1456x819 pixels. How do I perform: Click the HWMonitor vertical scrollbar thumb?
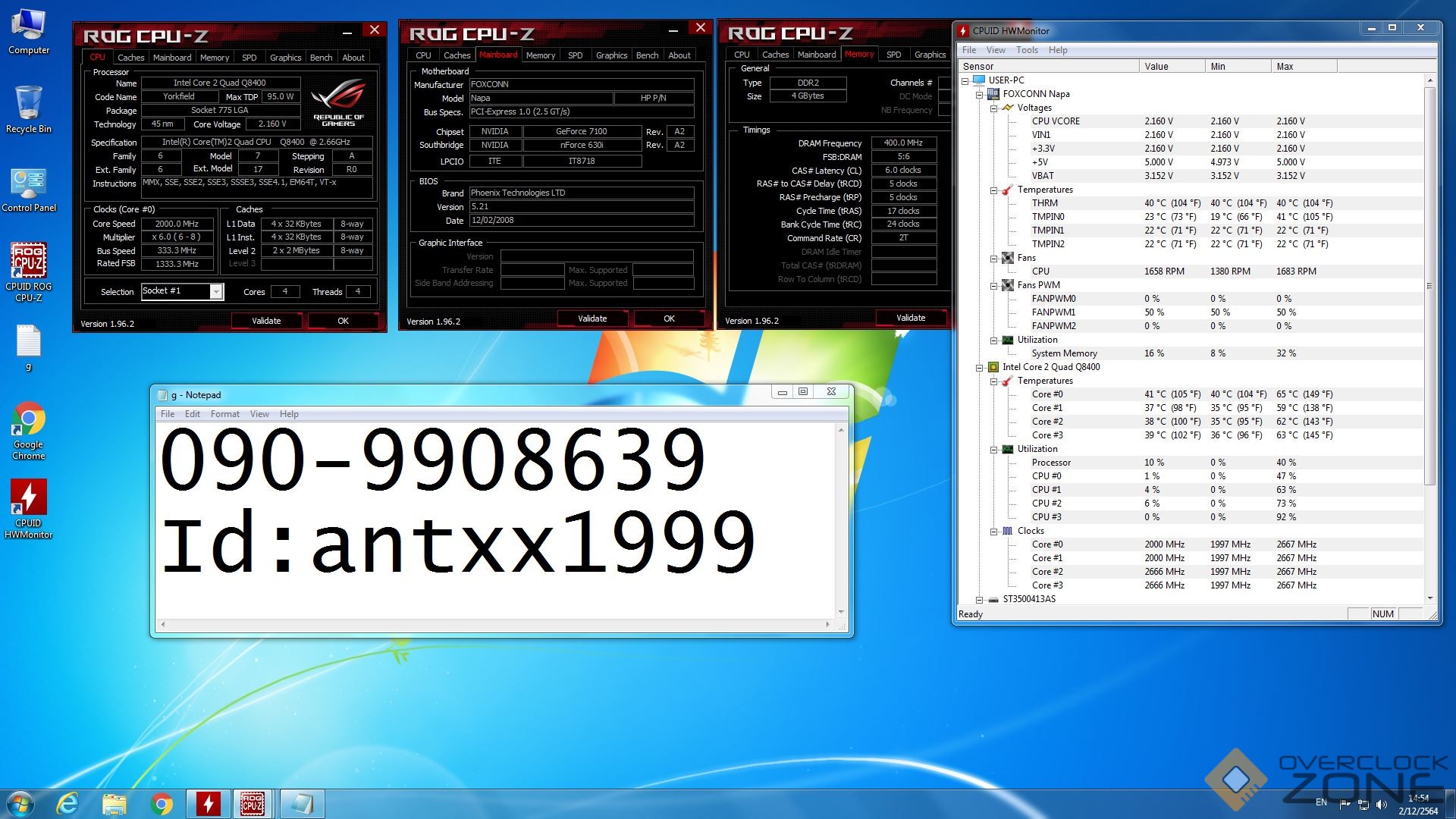click(x=1430, y=287)
